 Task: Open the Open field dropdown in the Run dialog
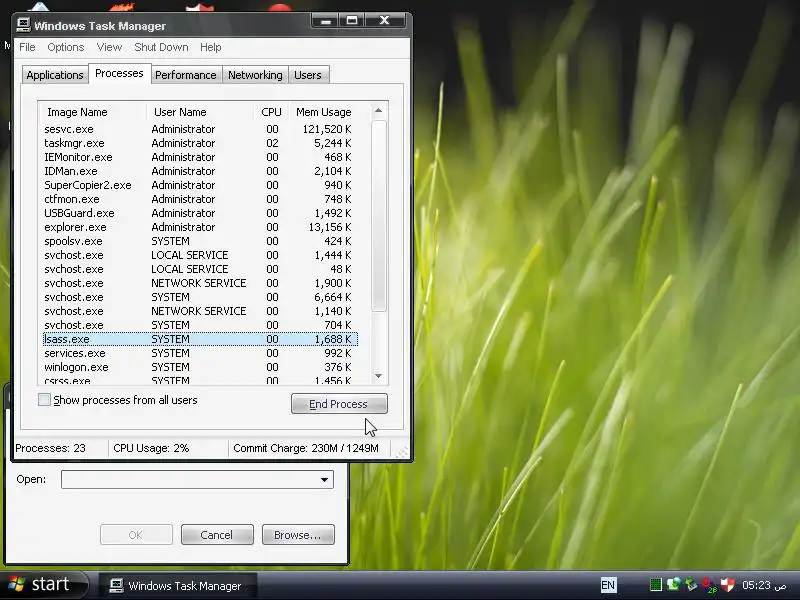(324, 480)
